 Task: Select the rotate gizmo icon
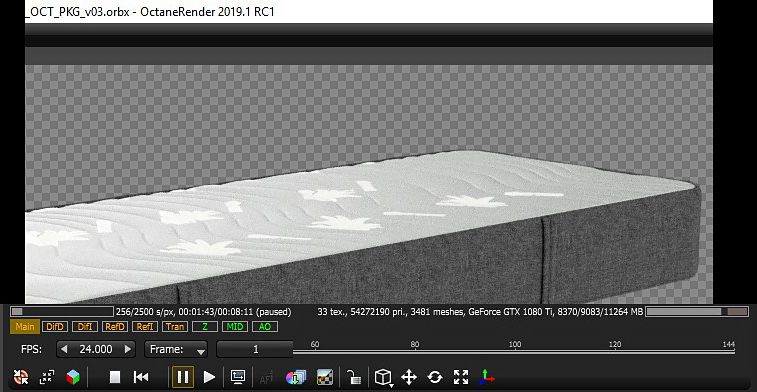[x=435, y=377]
